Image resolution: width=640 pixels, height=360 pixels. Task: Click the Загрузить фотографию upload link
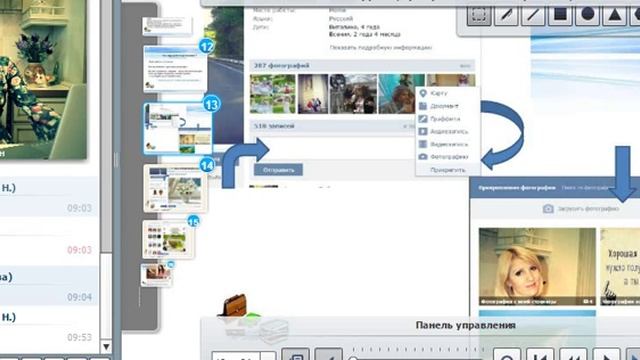pyautogui.click(x=581, y=209)
